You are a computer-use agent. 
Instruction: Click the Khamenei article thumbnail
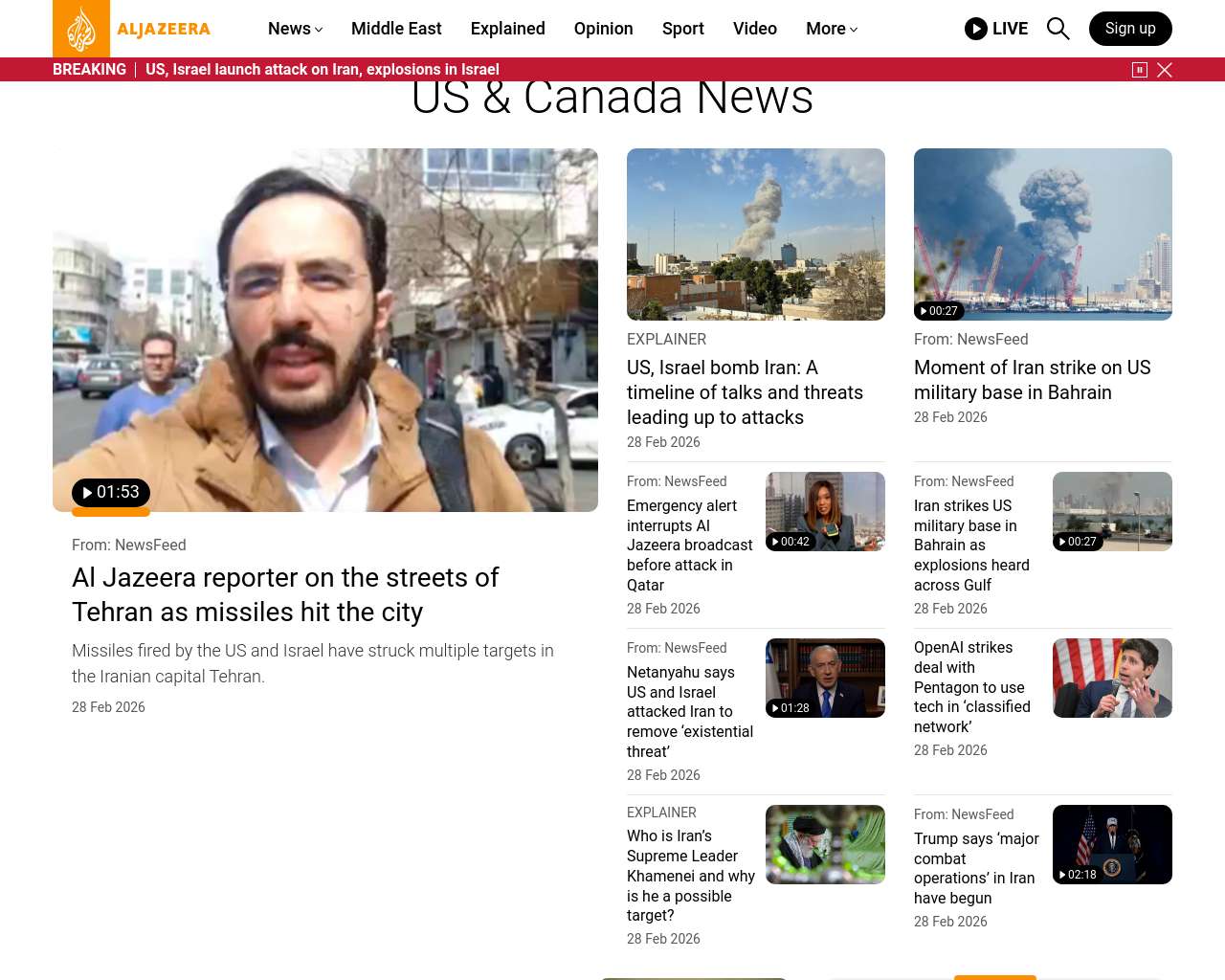pyautogui.click(x=825, y=844)
